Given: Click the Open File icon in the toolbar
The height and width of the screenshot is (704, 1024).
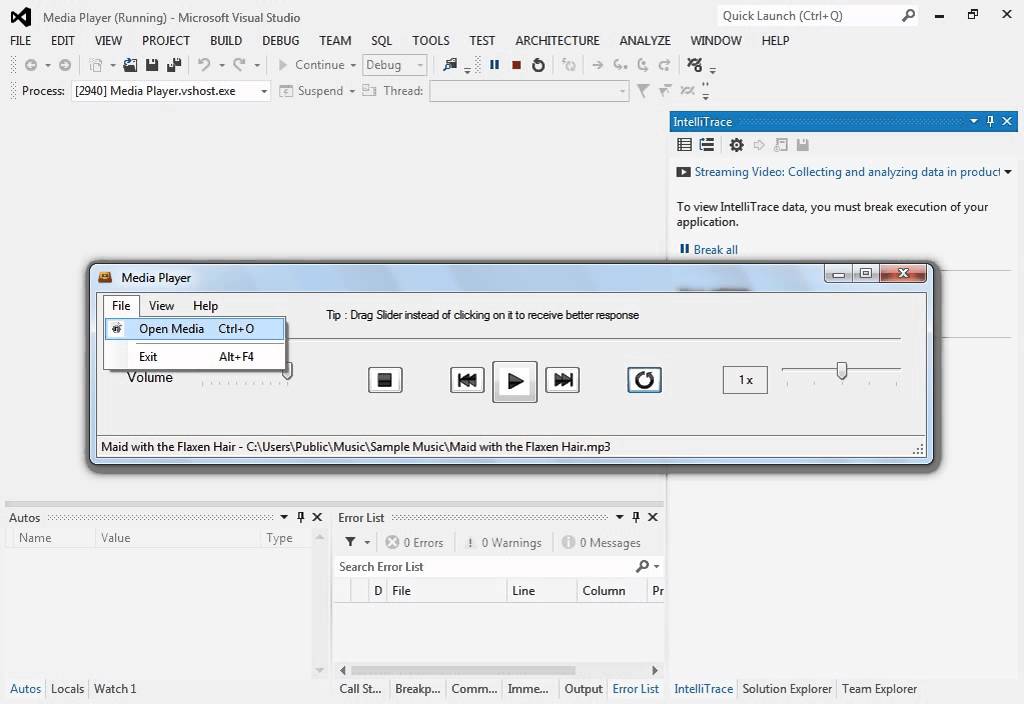Looking at the screenshot, I should 130,65.
